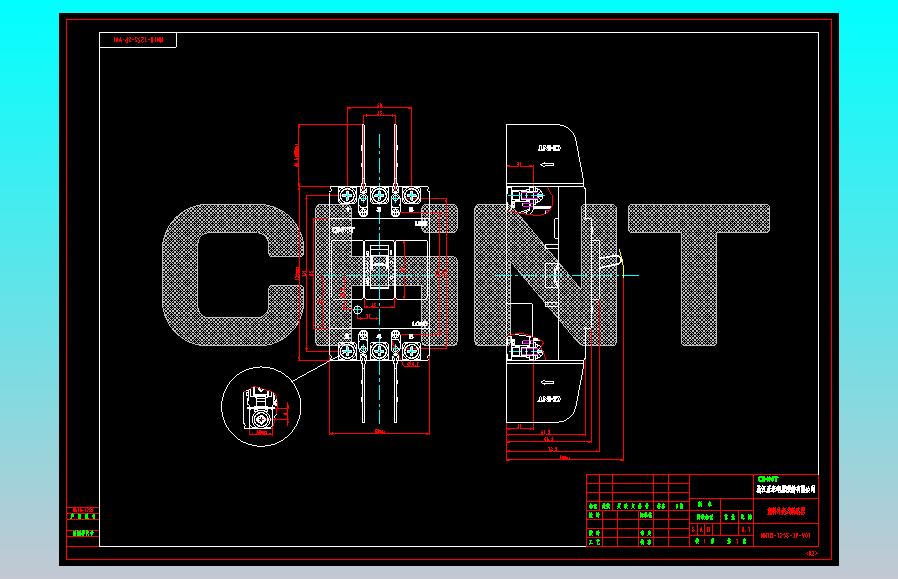Viewport: 898px width, 579px height.
Task: Click the red drawing title in title block
Action: 786,511
